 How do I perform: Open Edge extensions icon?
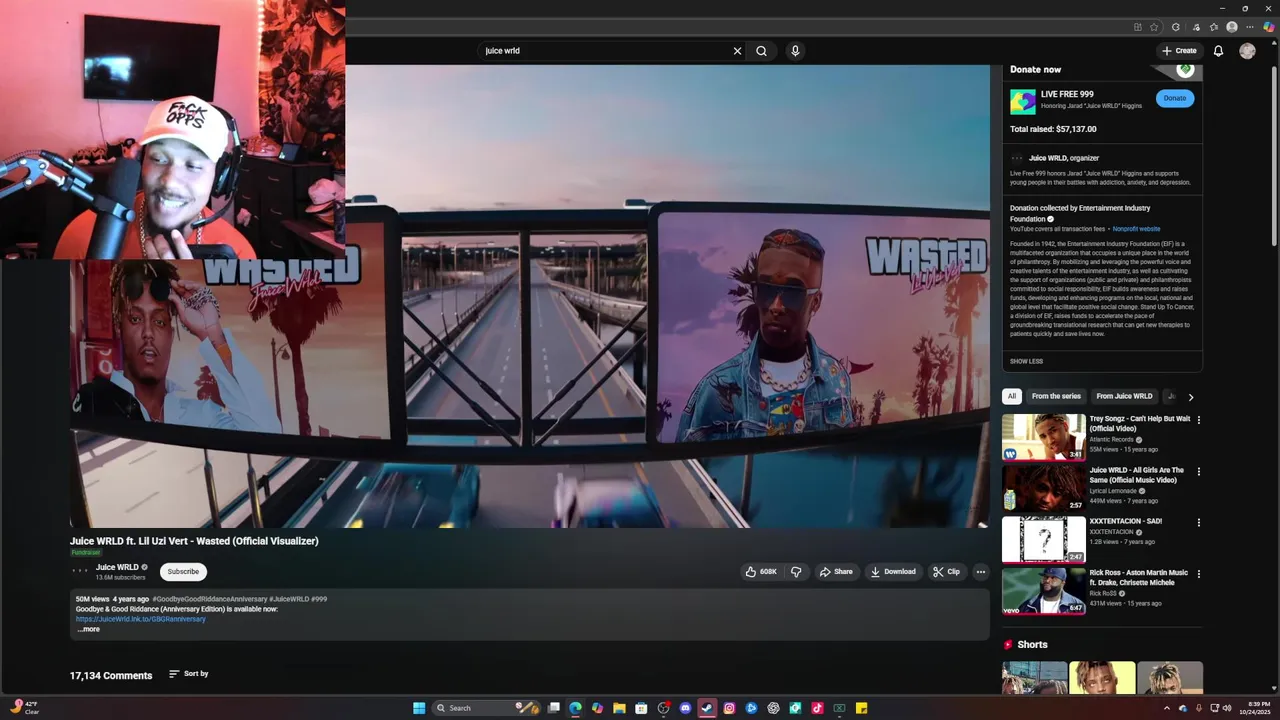point(1176,27)
